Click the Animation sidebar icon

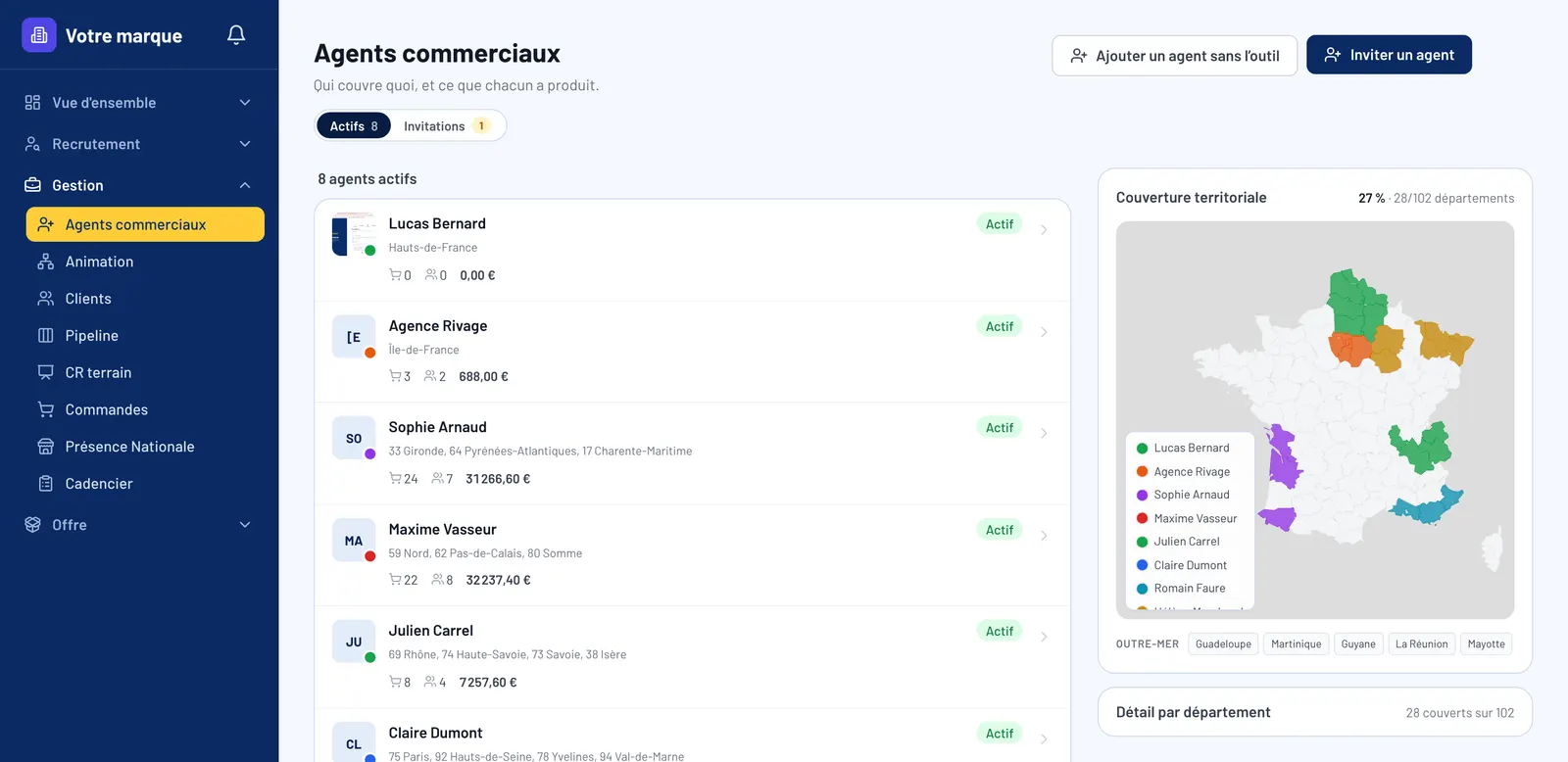coord(45,262)
